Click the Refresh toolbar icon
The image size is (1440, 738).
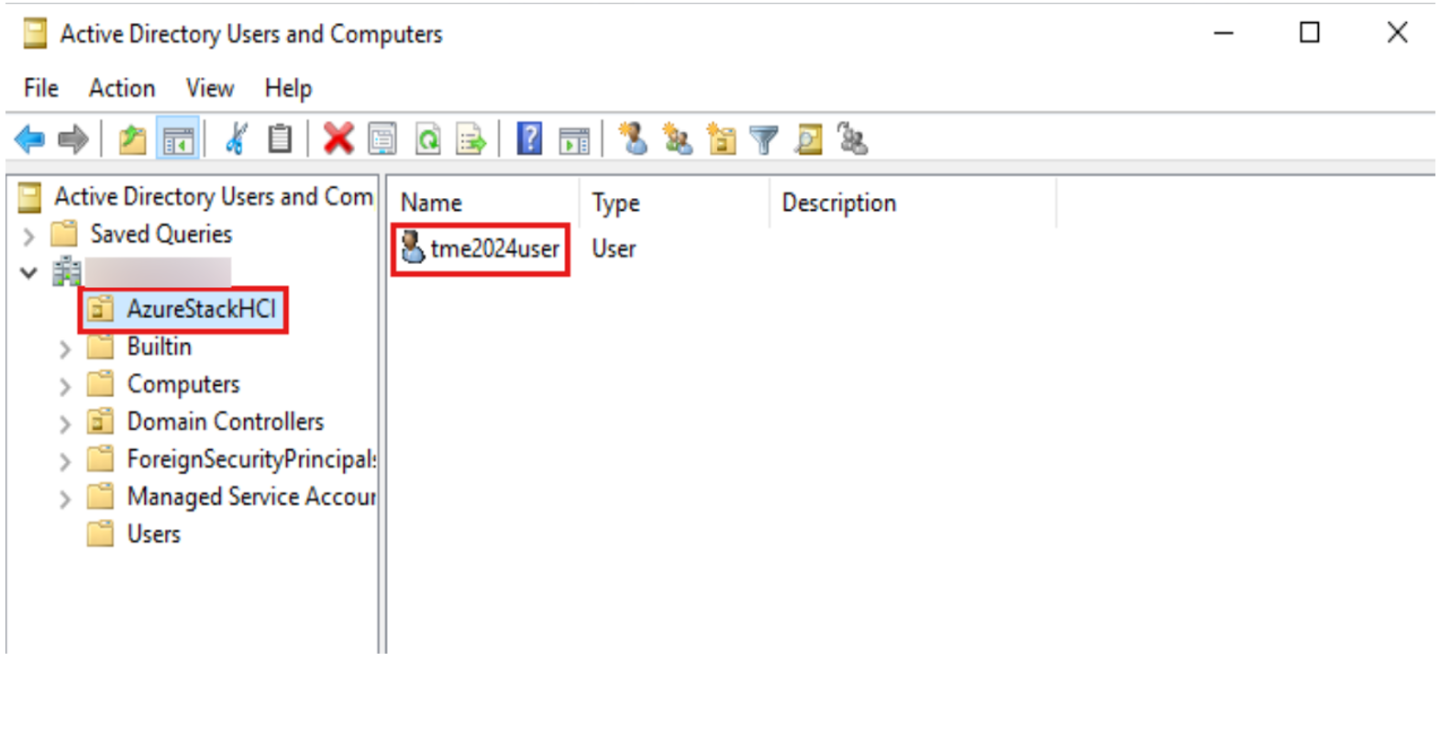coord(428,140)
